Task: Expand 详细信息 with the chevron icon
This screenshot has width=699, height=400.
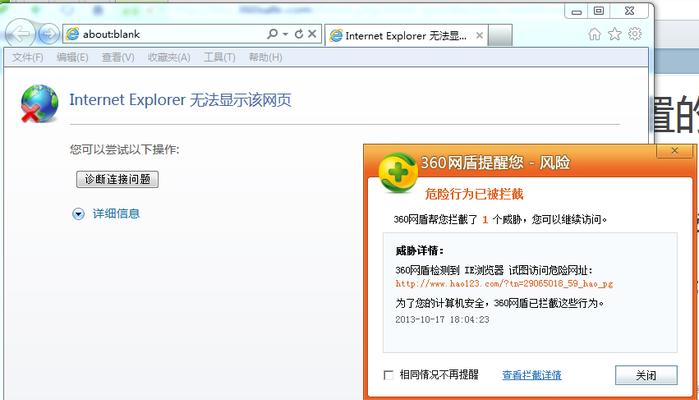Action: coord(78,214)
